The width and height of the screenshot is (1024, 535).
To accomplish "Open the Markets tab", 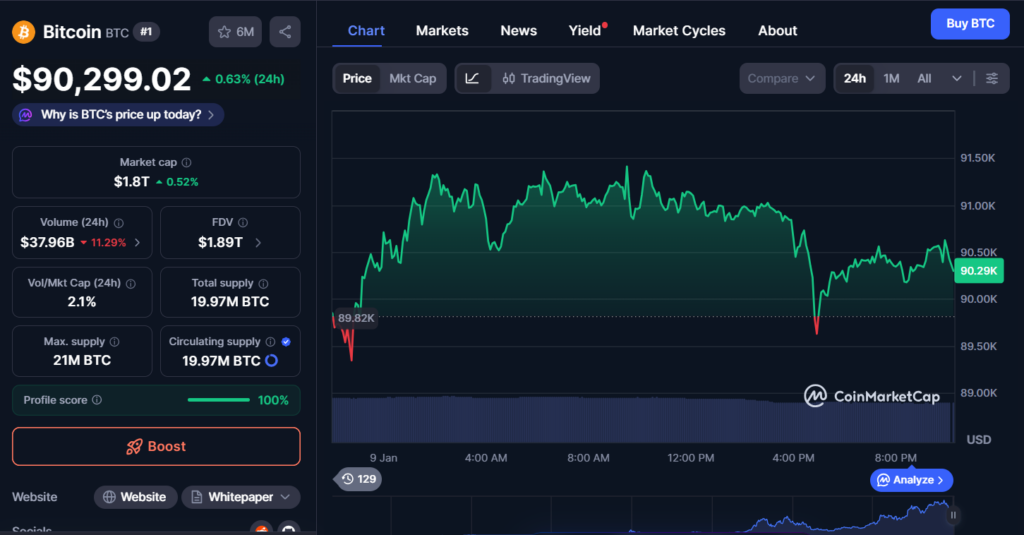I will point(442,31).
